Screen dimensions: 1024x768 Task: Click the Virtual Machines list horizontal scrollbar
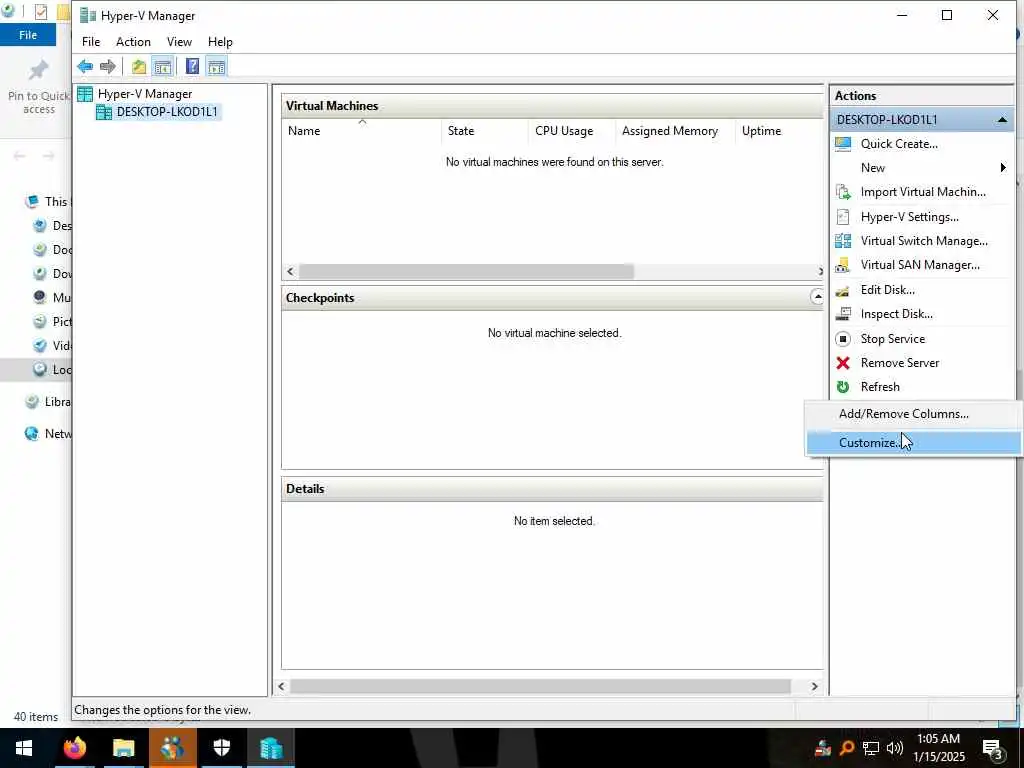[x=466, y=272]
